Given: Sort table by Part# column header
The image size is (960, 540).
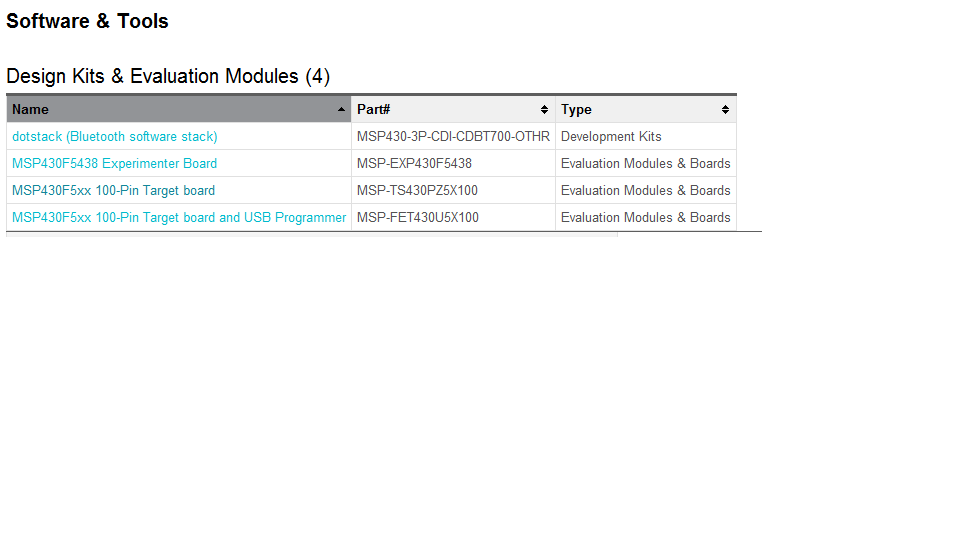Looking at the screenshot, I should [x=453, y=110].
